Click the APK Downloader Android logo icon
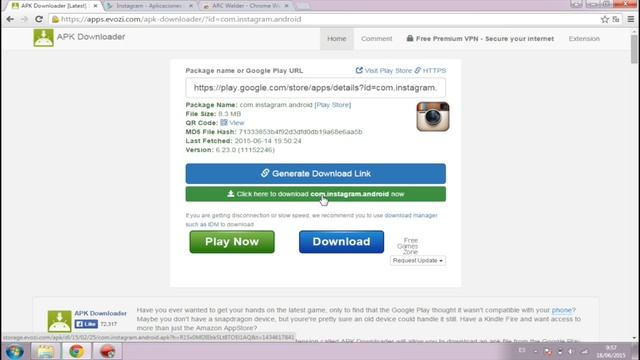The height and width of the screenshot is (360, 640). 43,38
